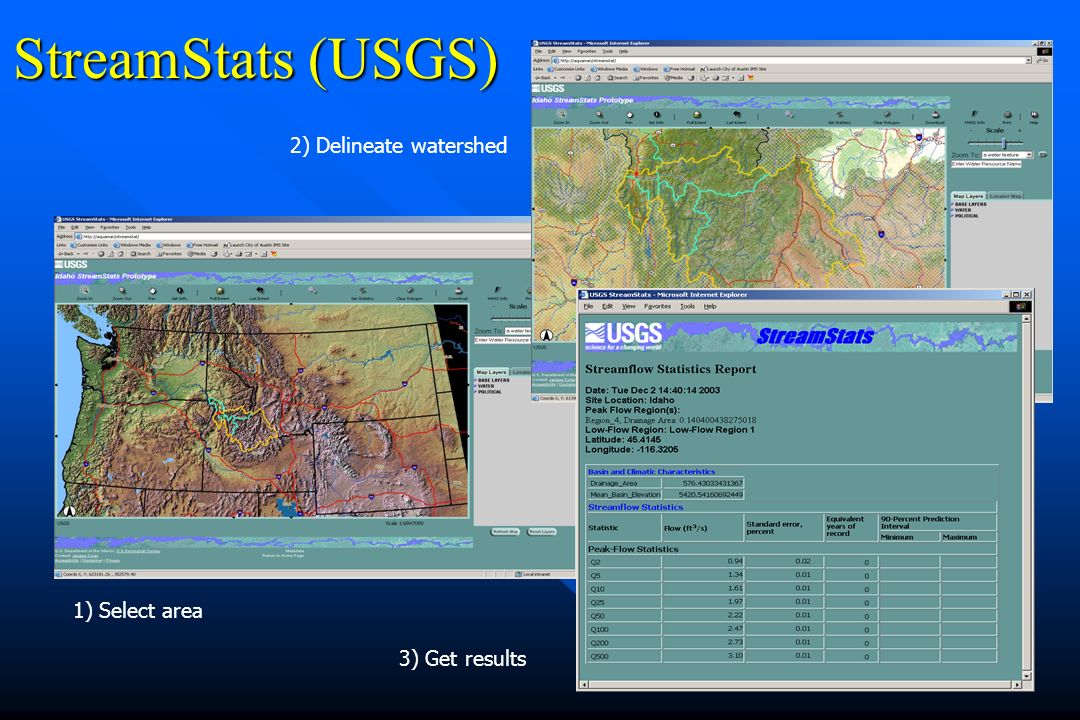Click Zoom Out tool in delineate-watershed window
This screenshot has height=720, width=1080.
click(599, 116)
